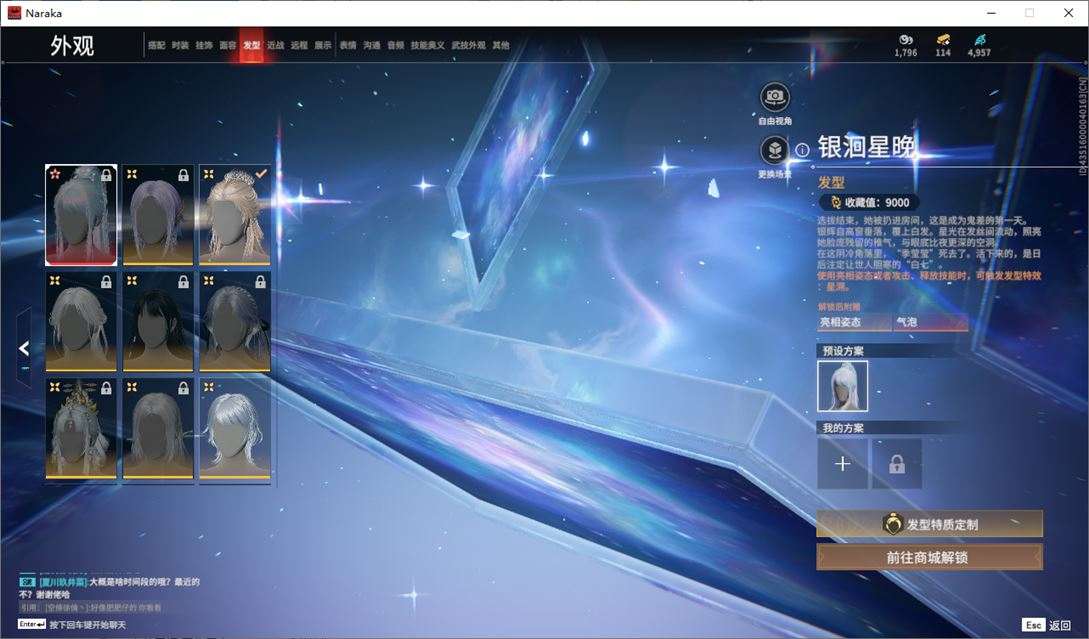The image size is (1089, 639).
Task: Switch to the 远程 tab
Action: 299,45
